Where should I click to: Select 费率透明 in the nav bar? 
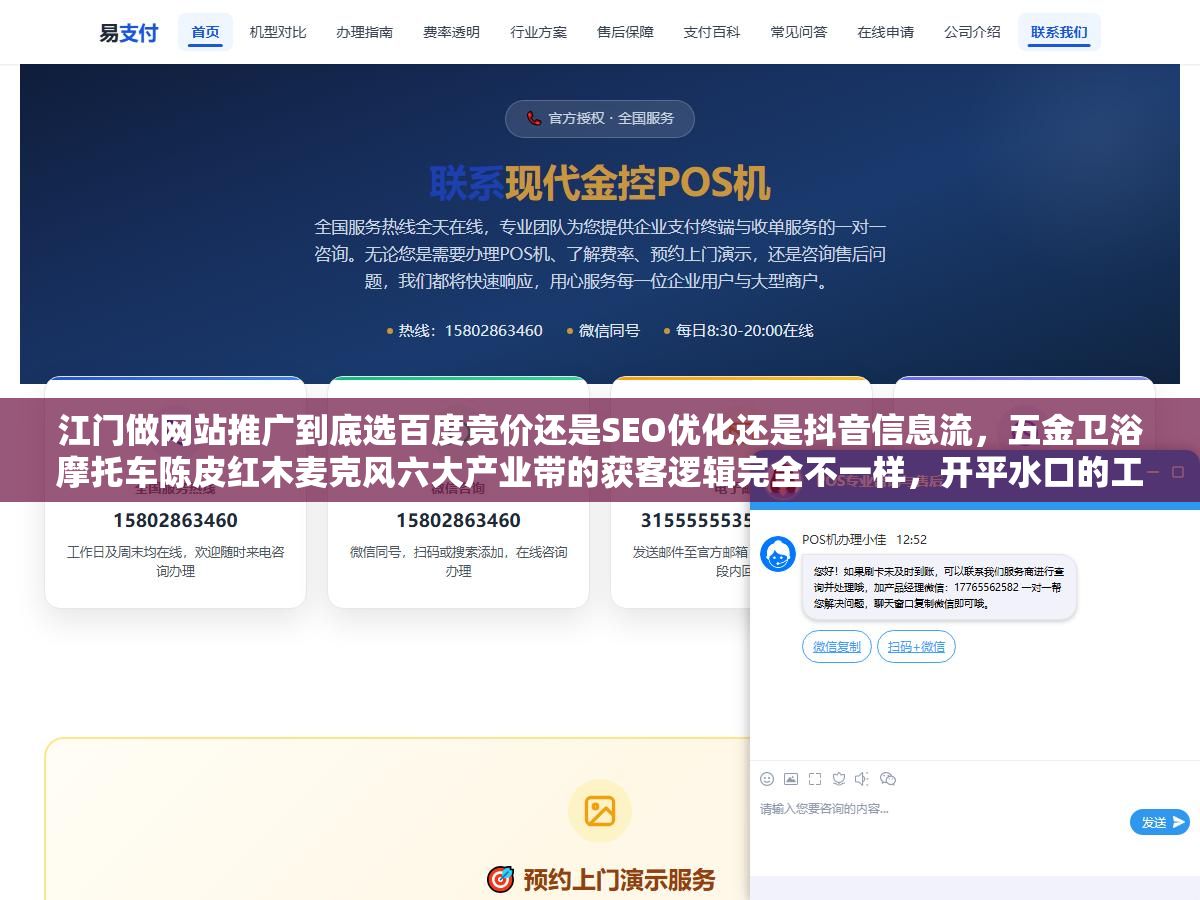click(451, 32)
